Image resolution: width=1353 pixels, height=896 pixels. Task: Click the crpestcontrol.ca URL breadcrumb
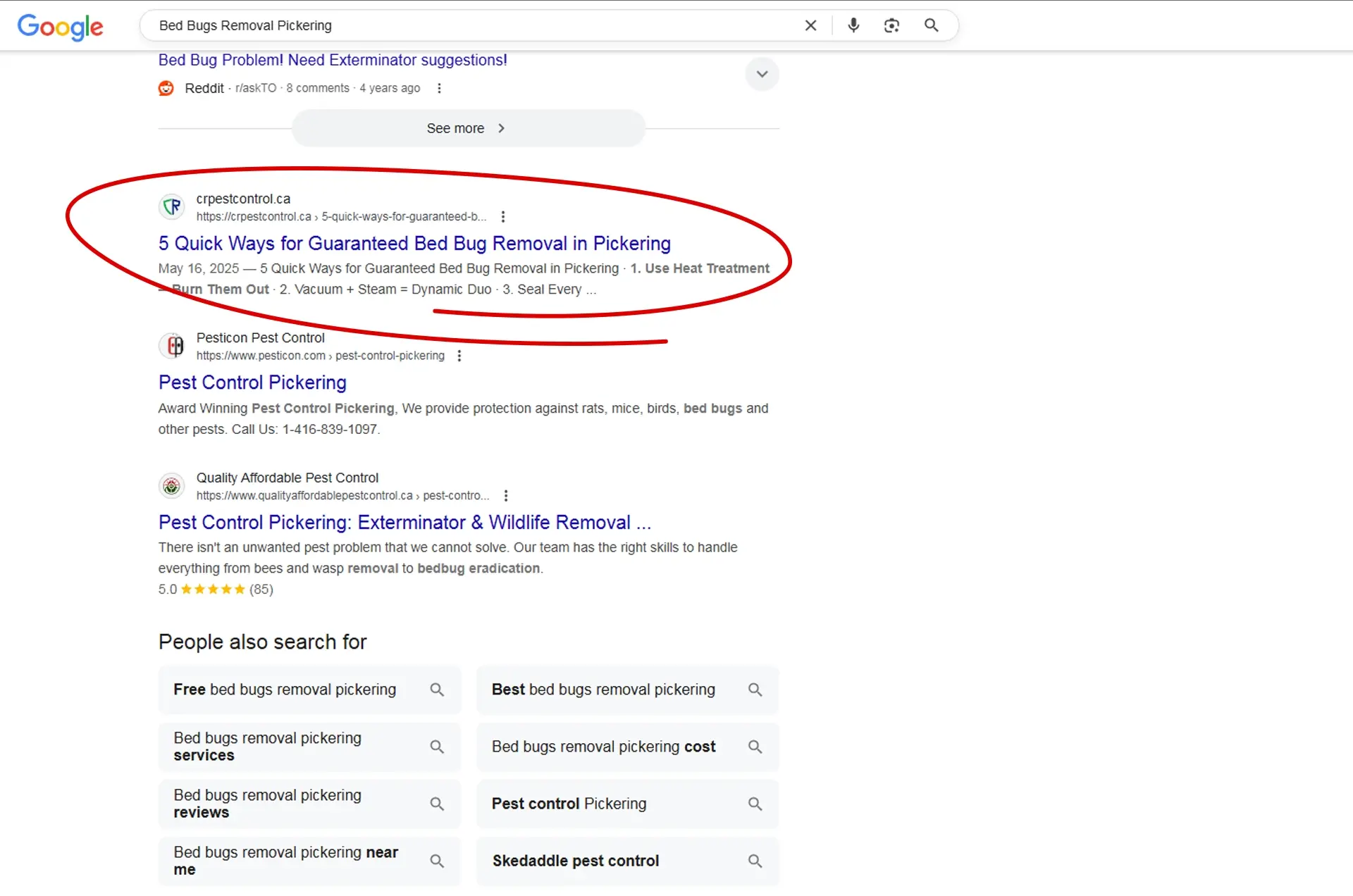(x=341, y=217)
